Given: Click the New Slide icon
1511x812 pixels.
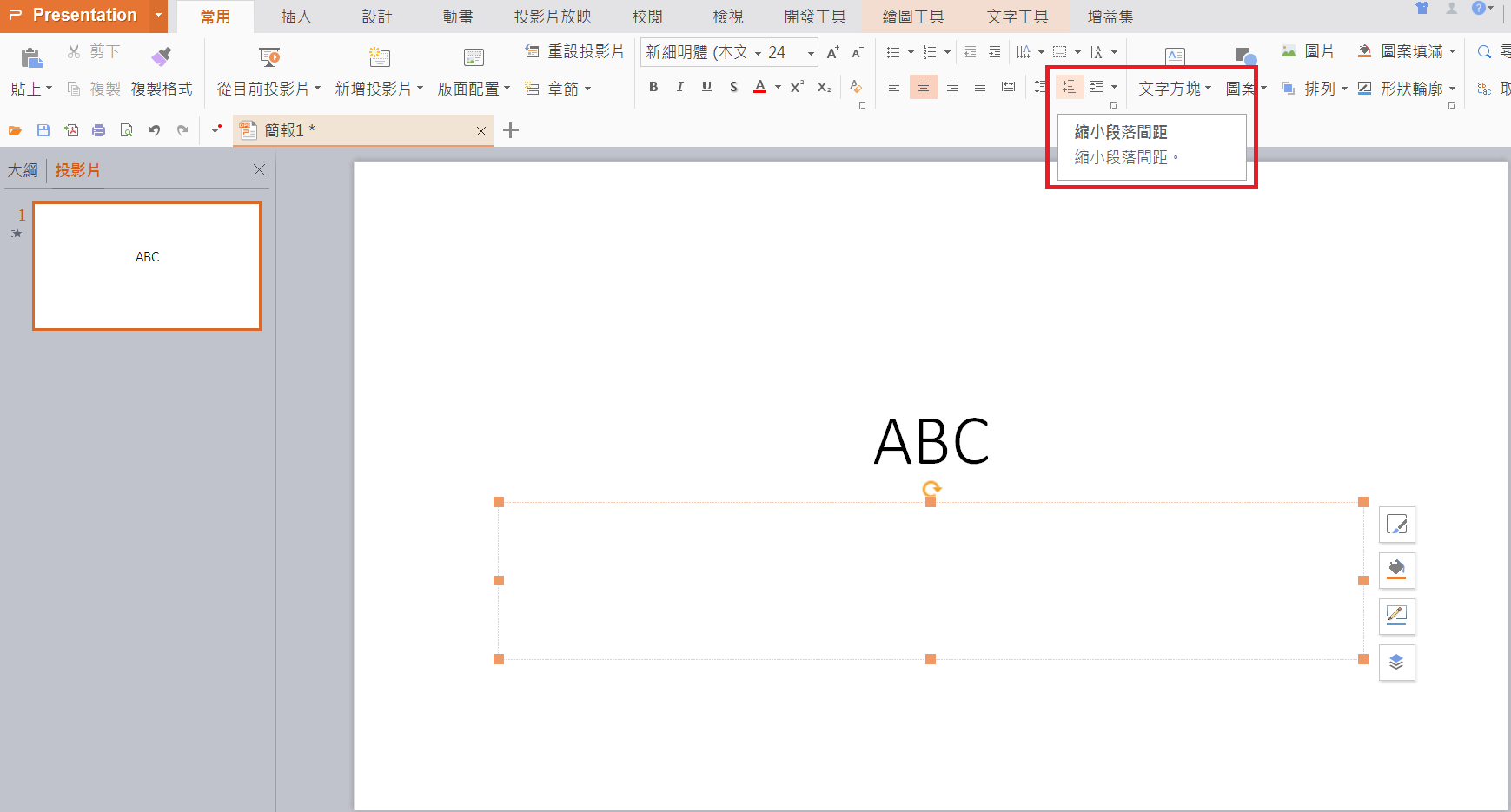Looking at the screenshot, I should point(379,57).
